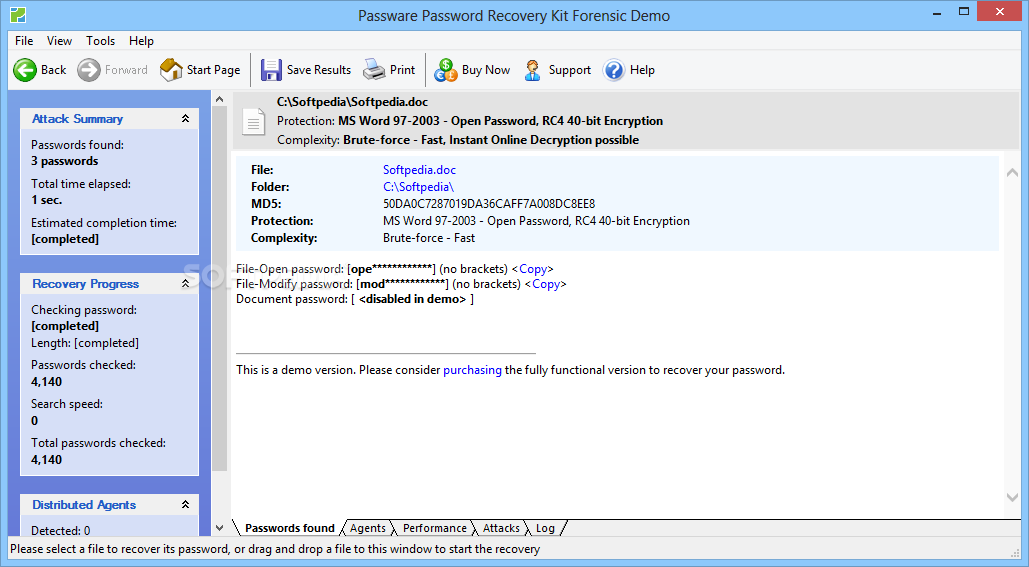Click the Total passwords checked 4,140 value

tap(47, 460)
